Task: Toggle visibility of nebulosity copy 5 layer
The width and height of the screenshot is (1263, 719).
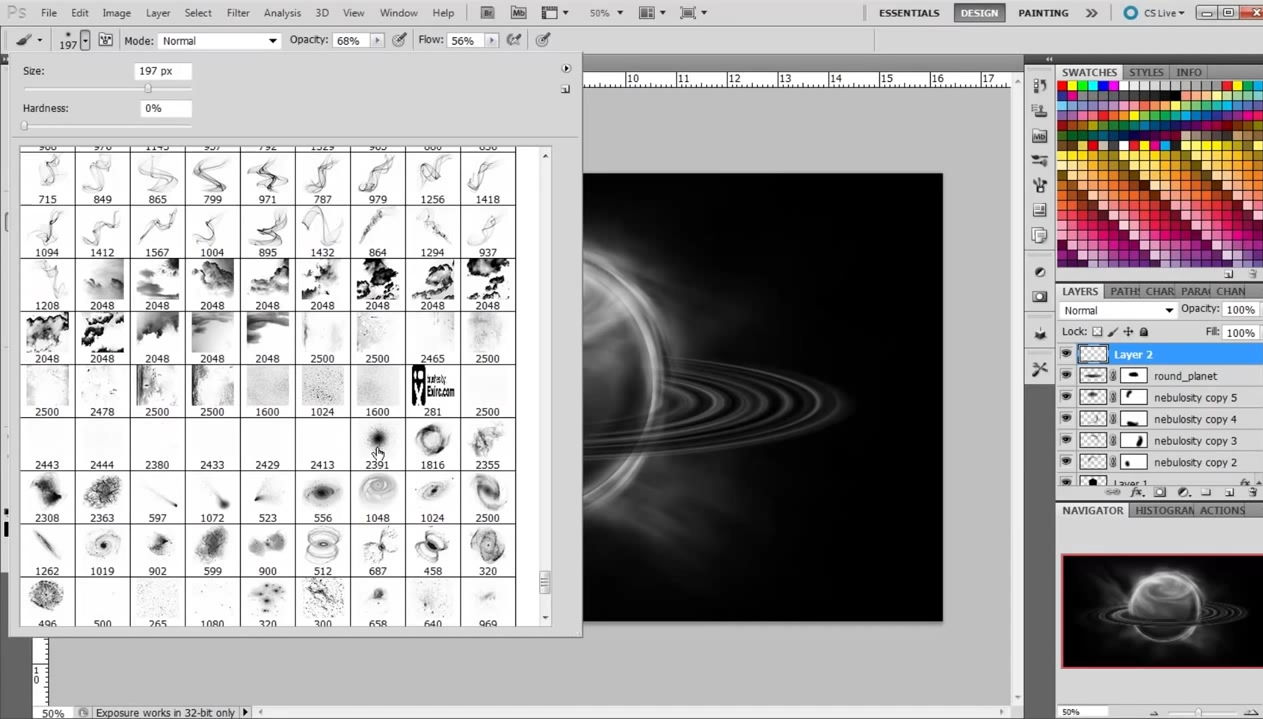Action: pyautogui.click(x=1066, y=398)
